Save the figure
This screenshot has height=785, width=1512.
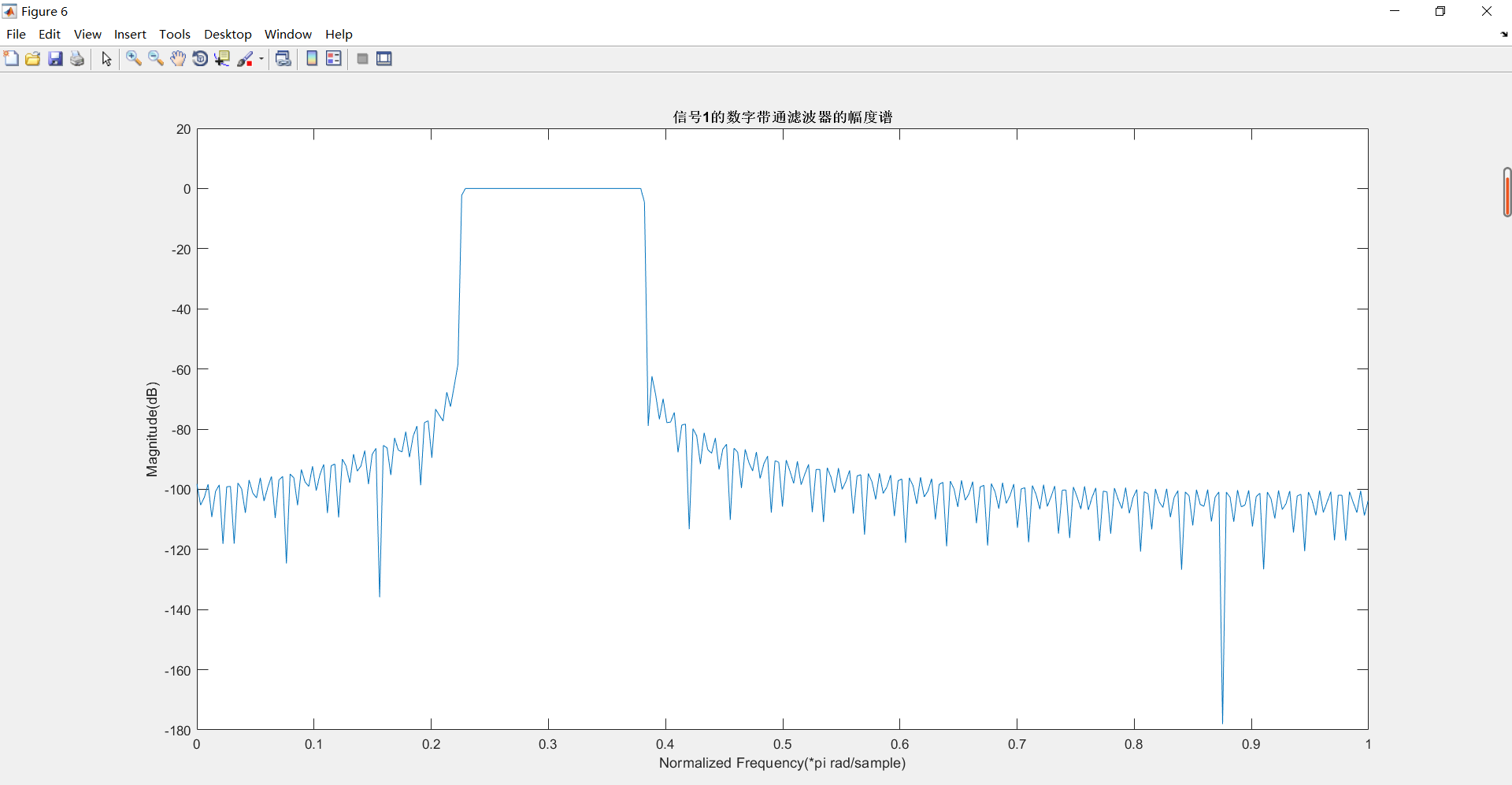55,59
